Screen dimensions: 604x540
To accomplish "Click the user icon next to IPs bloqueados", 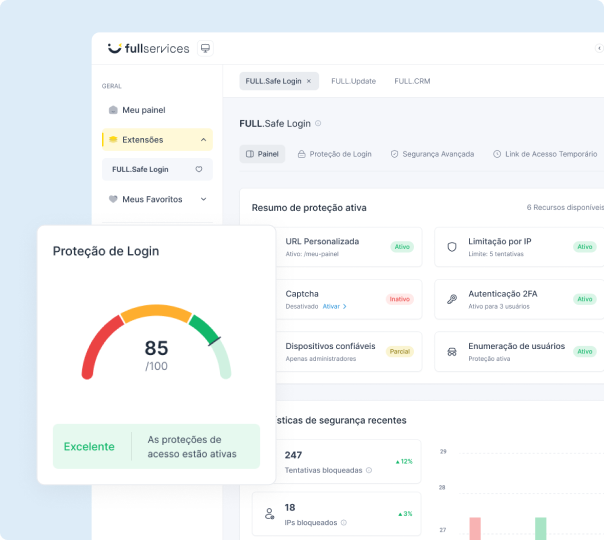I will pos(269,513).
